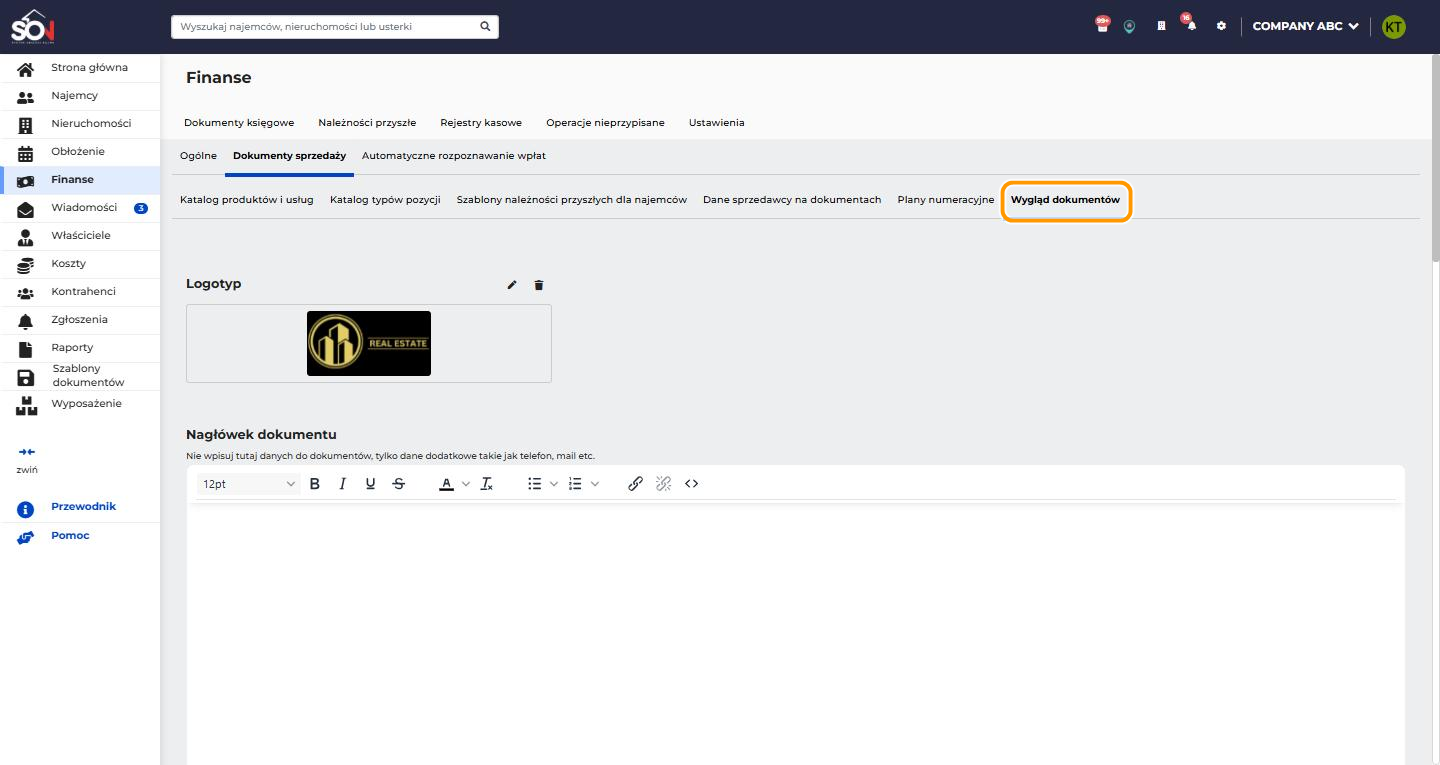Open Zgłoszenia in the sidebar
1440x765 pixels.
[x=80, y=320]
